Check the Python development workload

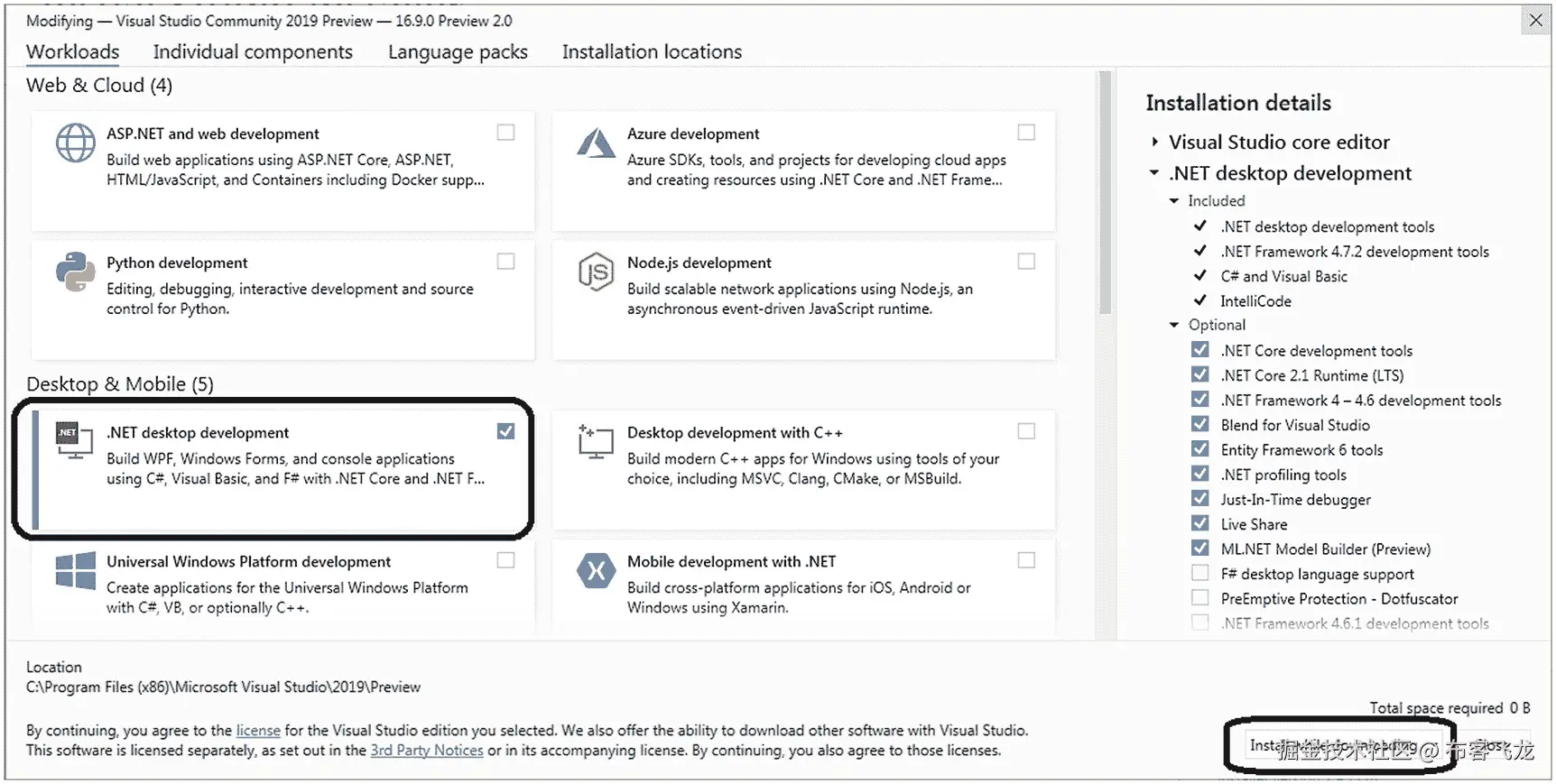[506, 262]
